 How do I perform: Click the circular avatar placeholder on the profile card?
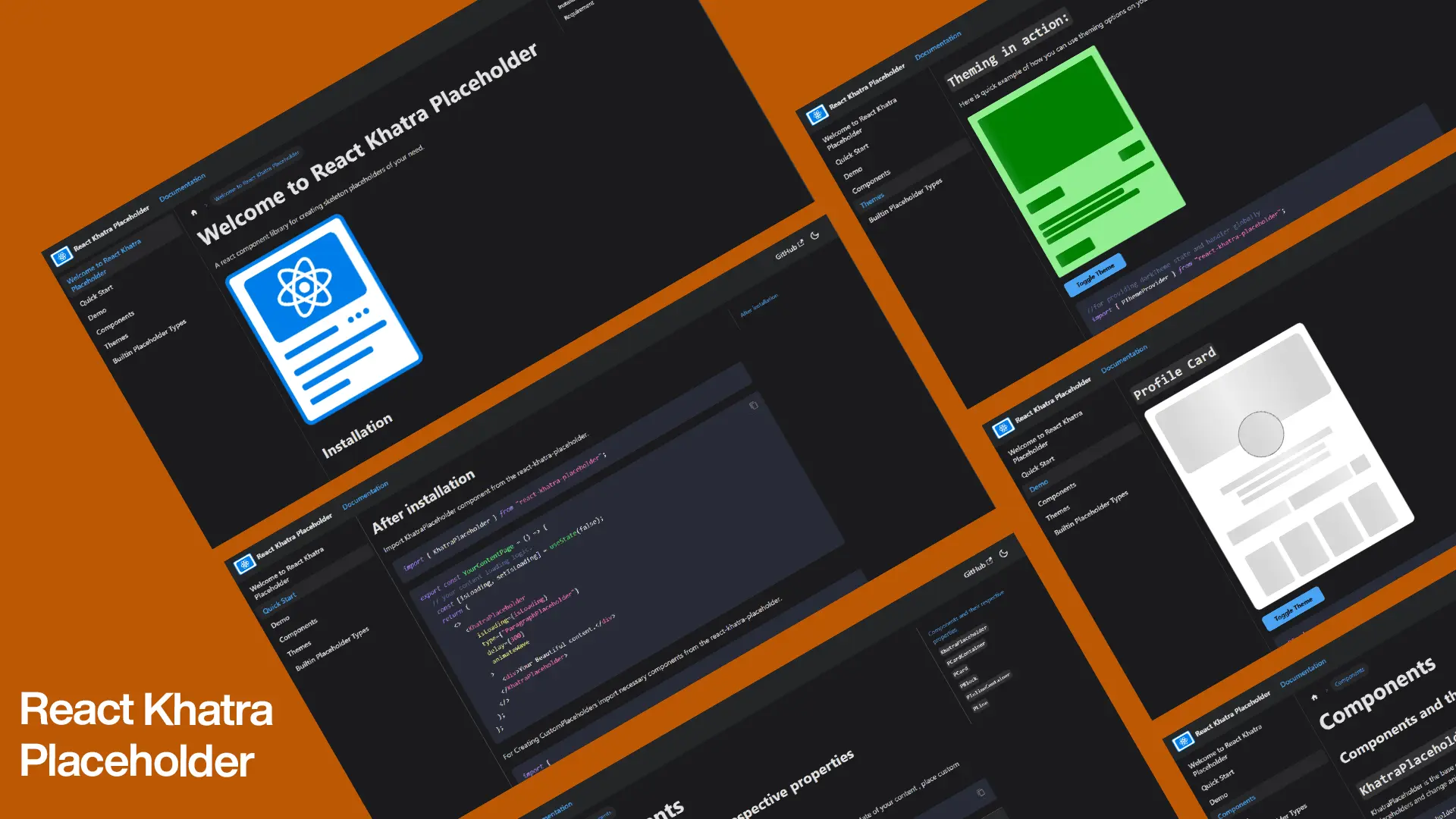[x=1261, y=434]
